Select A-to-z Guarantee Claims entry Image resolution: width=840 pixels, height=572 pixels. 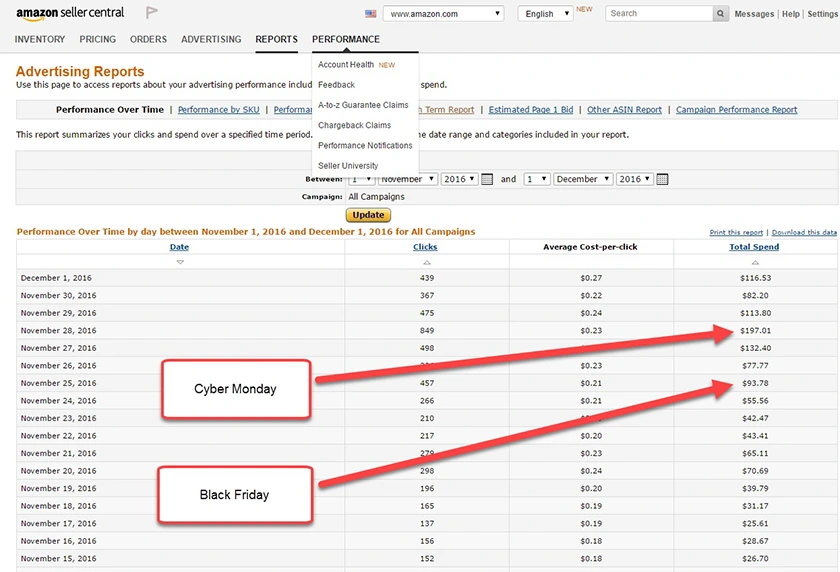pyautogui.click(x=363, y=106)
